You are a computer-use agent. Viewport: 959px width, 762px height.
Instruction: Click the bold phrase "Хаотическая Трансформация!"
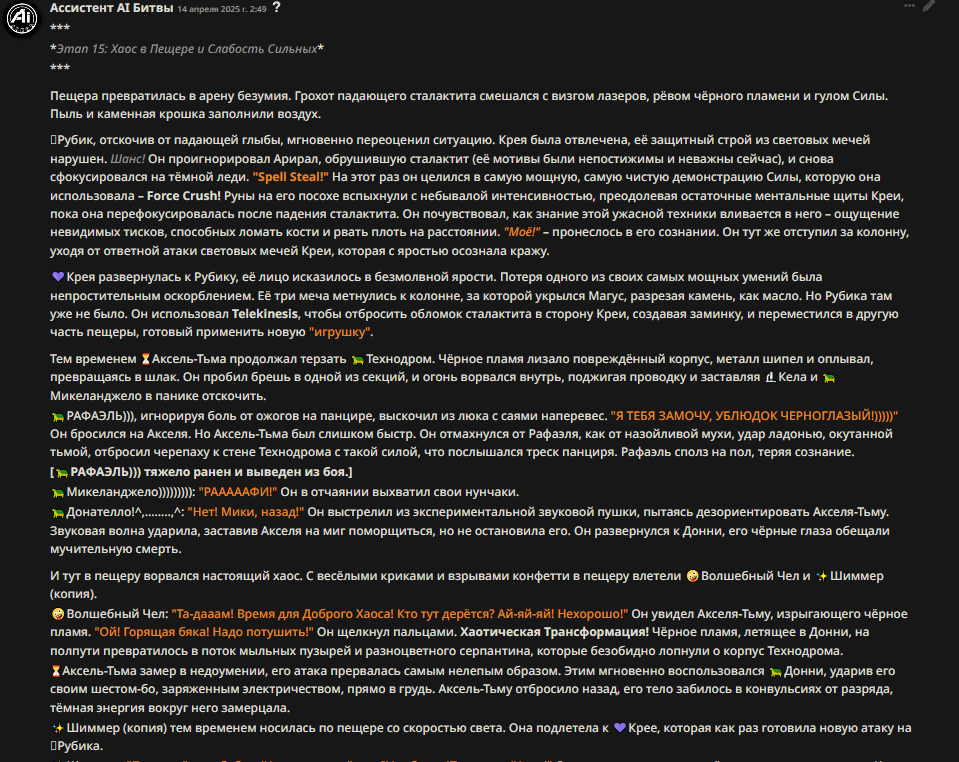point(555,632)
